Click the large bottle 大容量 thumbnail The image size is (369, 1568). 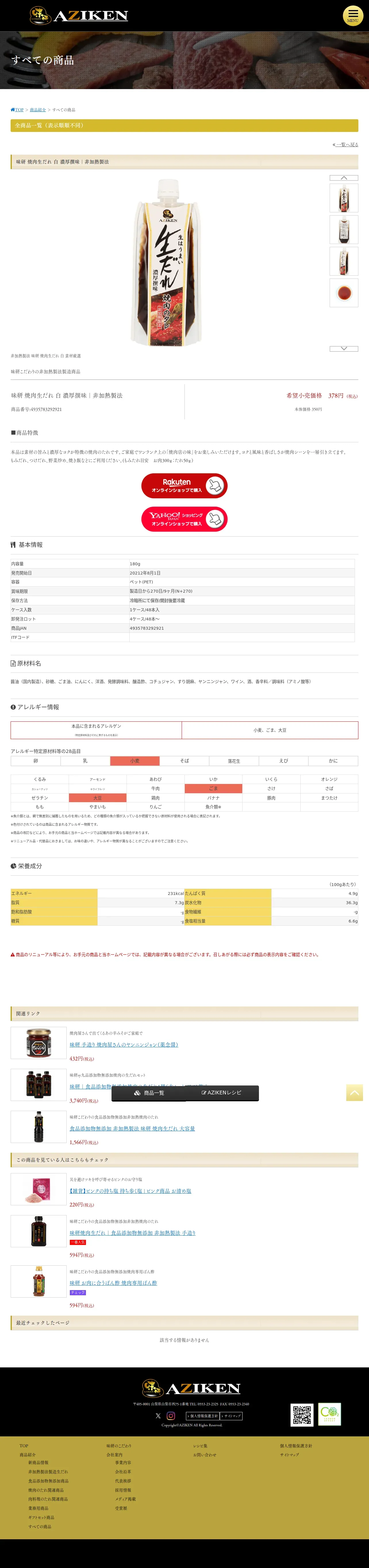(x=38, y=1127)
